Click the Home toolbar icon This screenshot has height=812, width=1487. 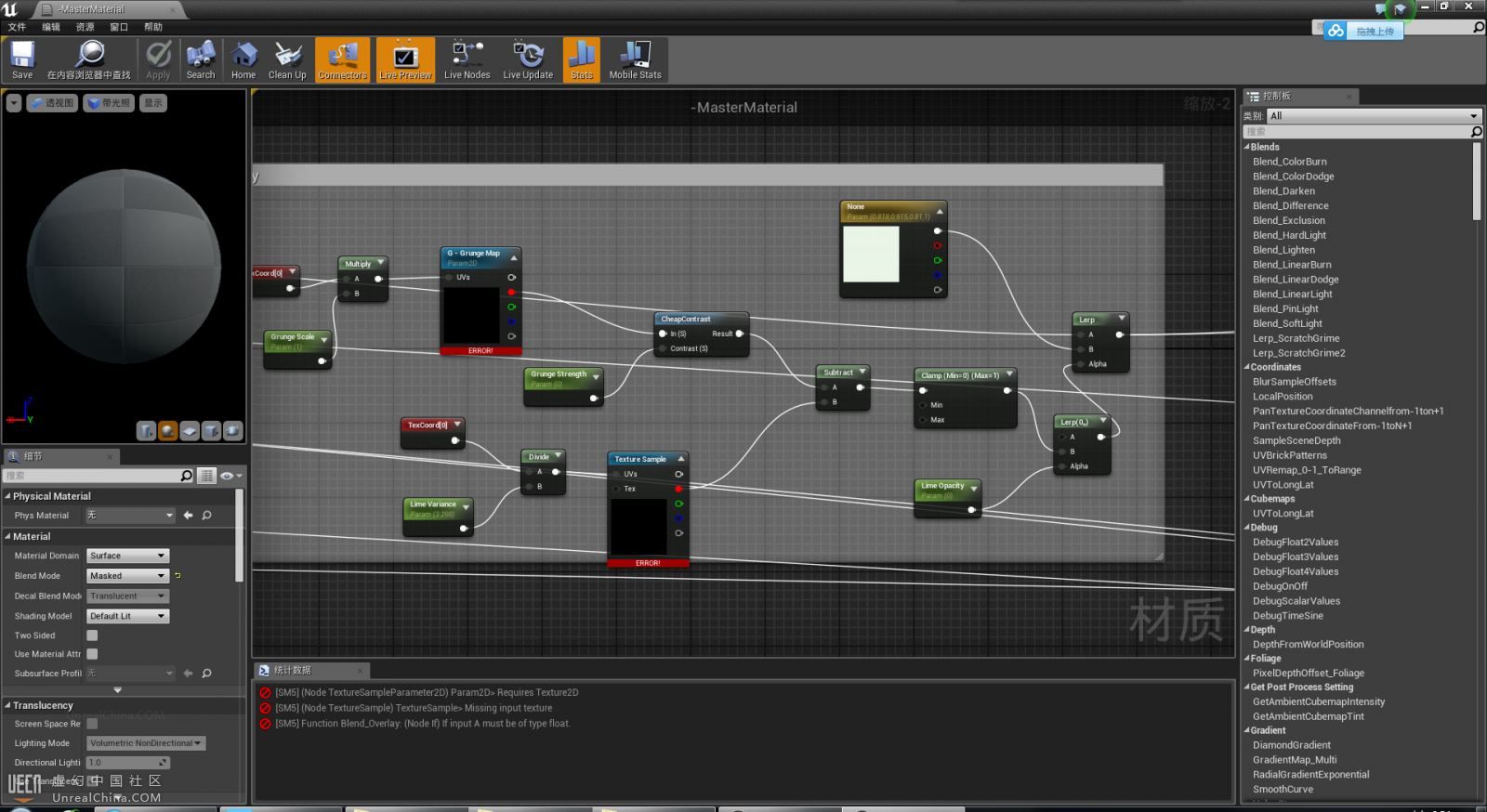point(243,55)
